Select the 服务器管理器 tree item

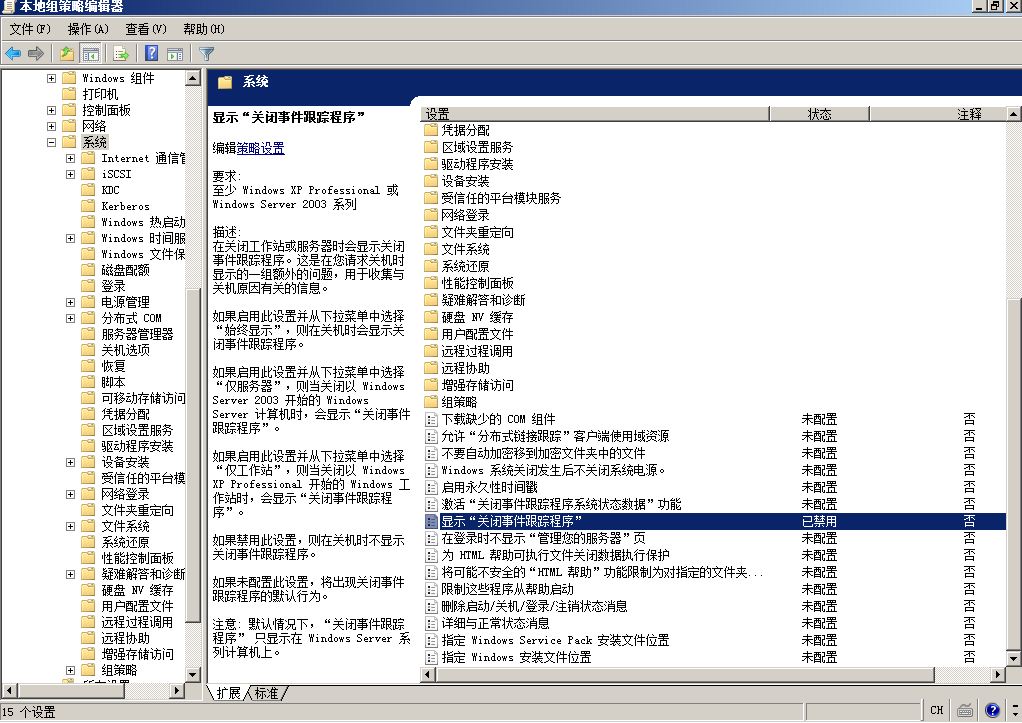(x=137, y=334)
